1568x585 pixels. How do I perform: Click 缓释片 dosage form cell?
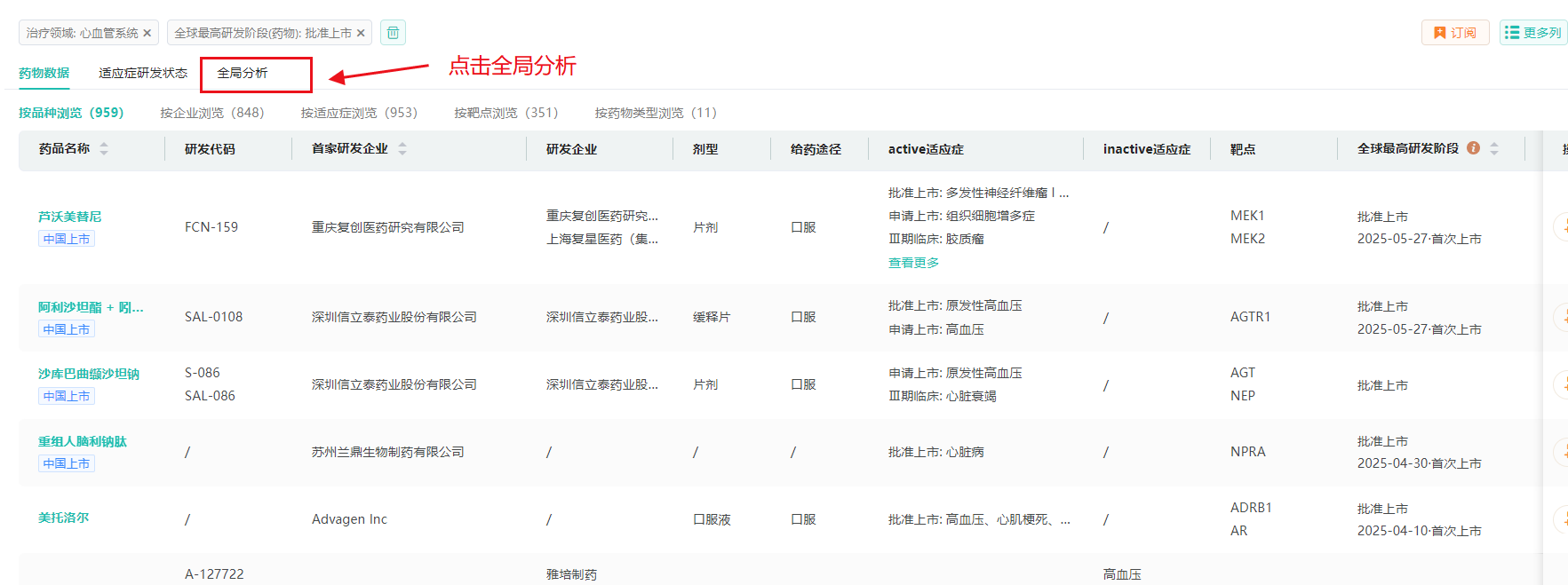[712, 317]
